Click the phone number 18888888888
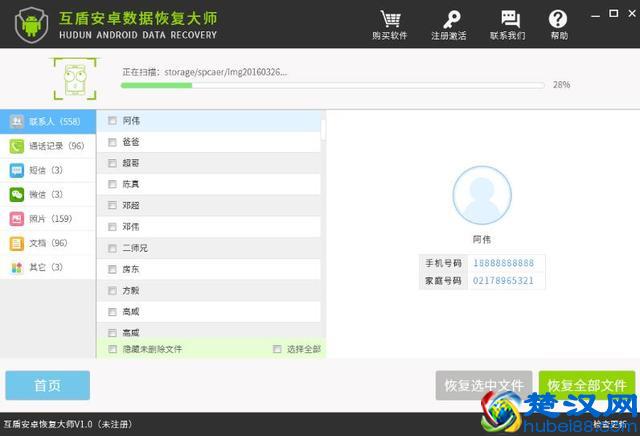The height and width of the screenshot is (436, 640). tap(503, 263)
